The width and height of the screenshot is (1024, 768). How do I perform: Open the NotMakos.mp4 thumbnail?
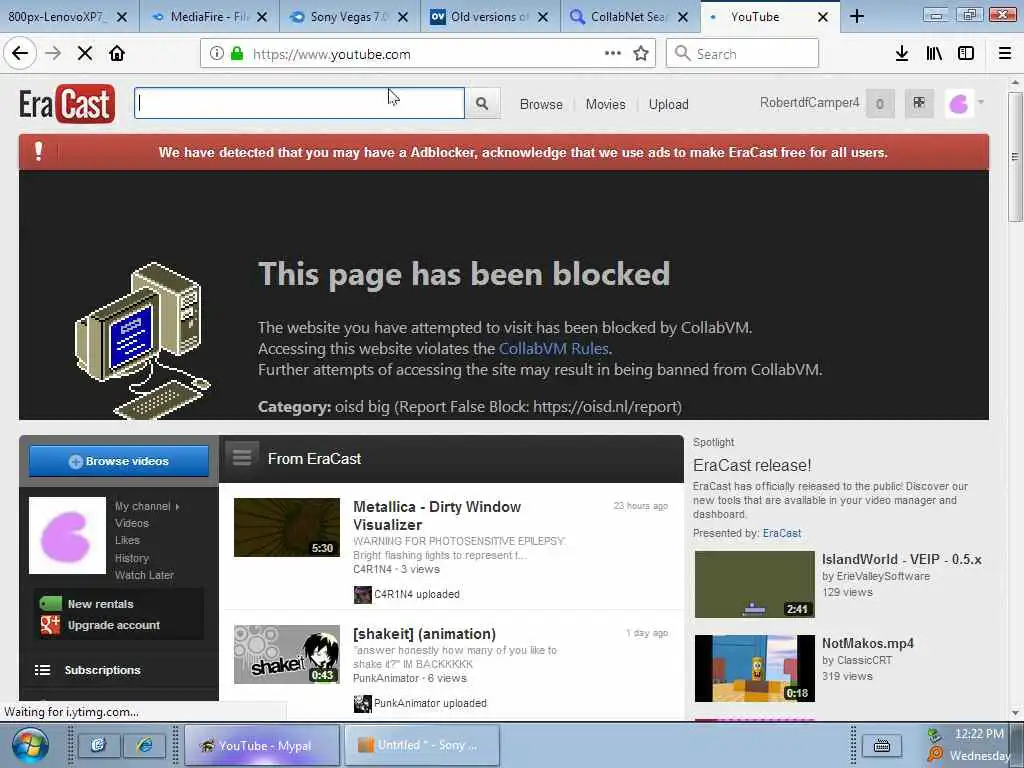[754, 668]
